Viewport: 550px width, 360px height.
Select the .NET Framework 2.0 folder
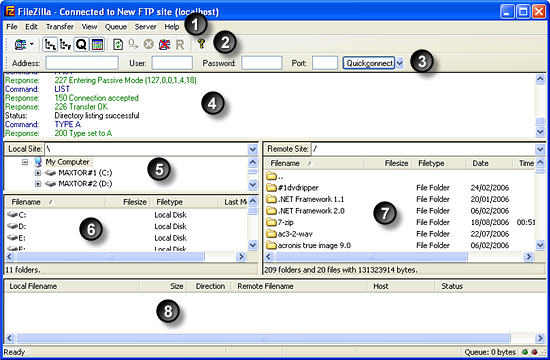pos(305,211)
